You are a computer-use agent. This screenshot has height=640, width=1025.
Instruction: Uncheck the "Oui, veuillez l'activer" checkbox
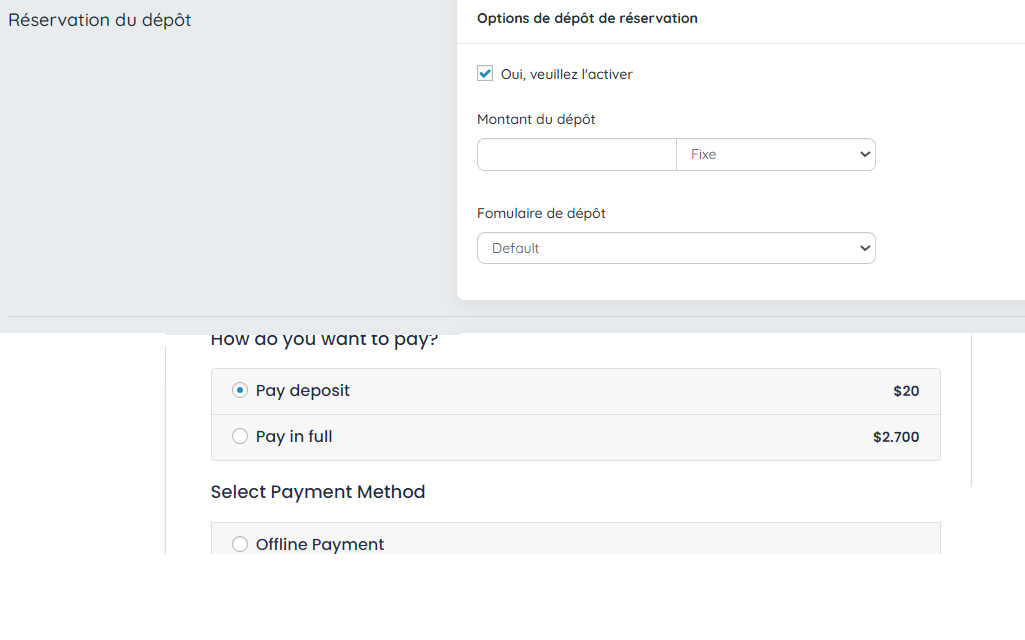coord(485,74)
